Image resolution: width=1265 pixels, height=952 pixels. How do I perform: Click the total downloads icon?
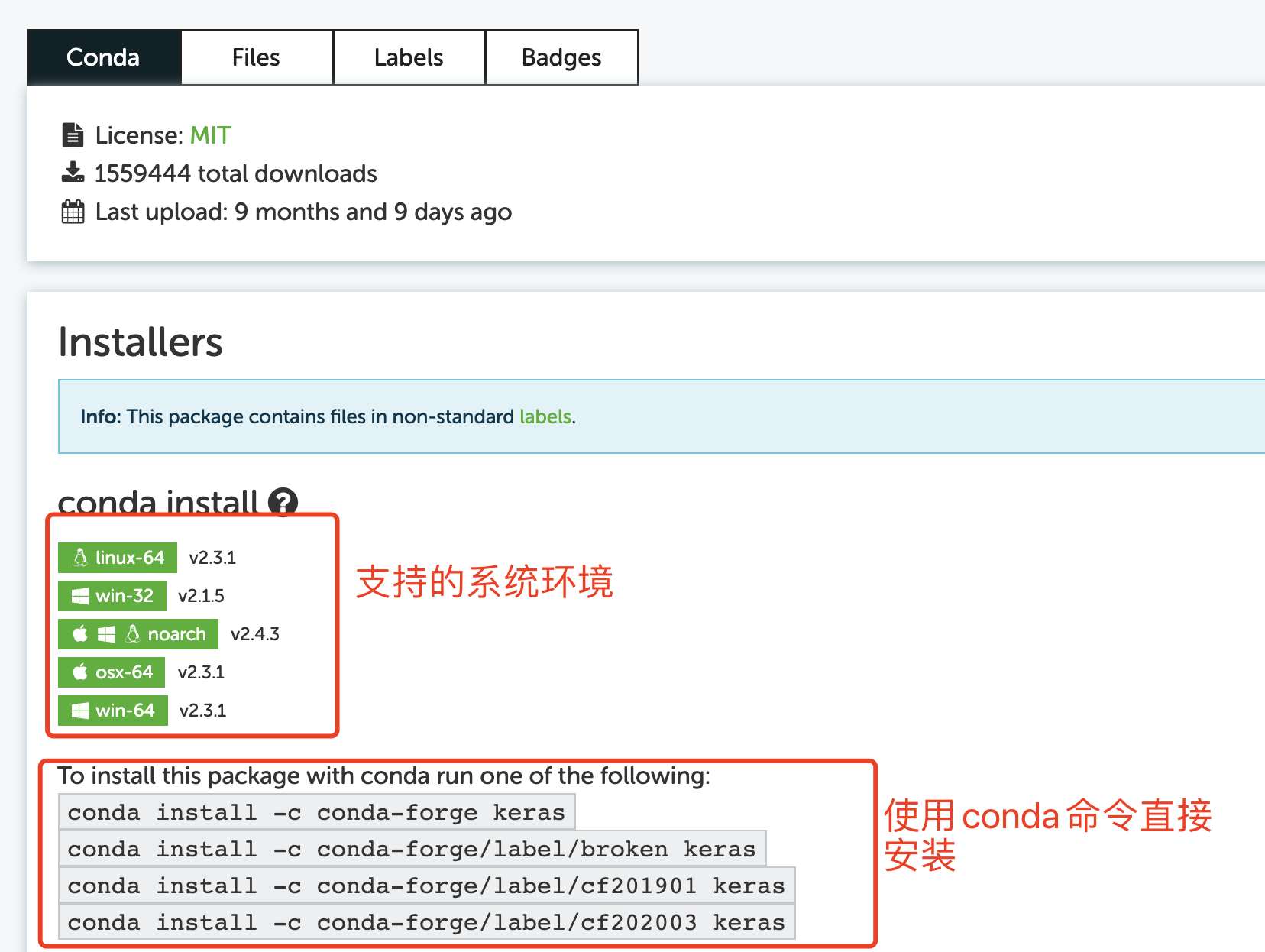pyautogui.click(x=73, y=173)
